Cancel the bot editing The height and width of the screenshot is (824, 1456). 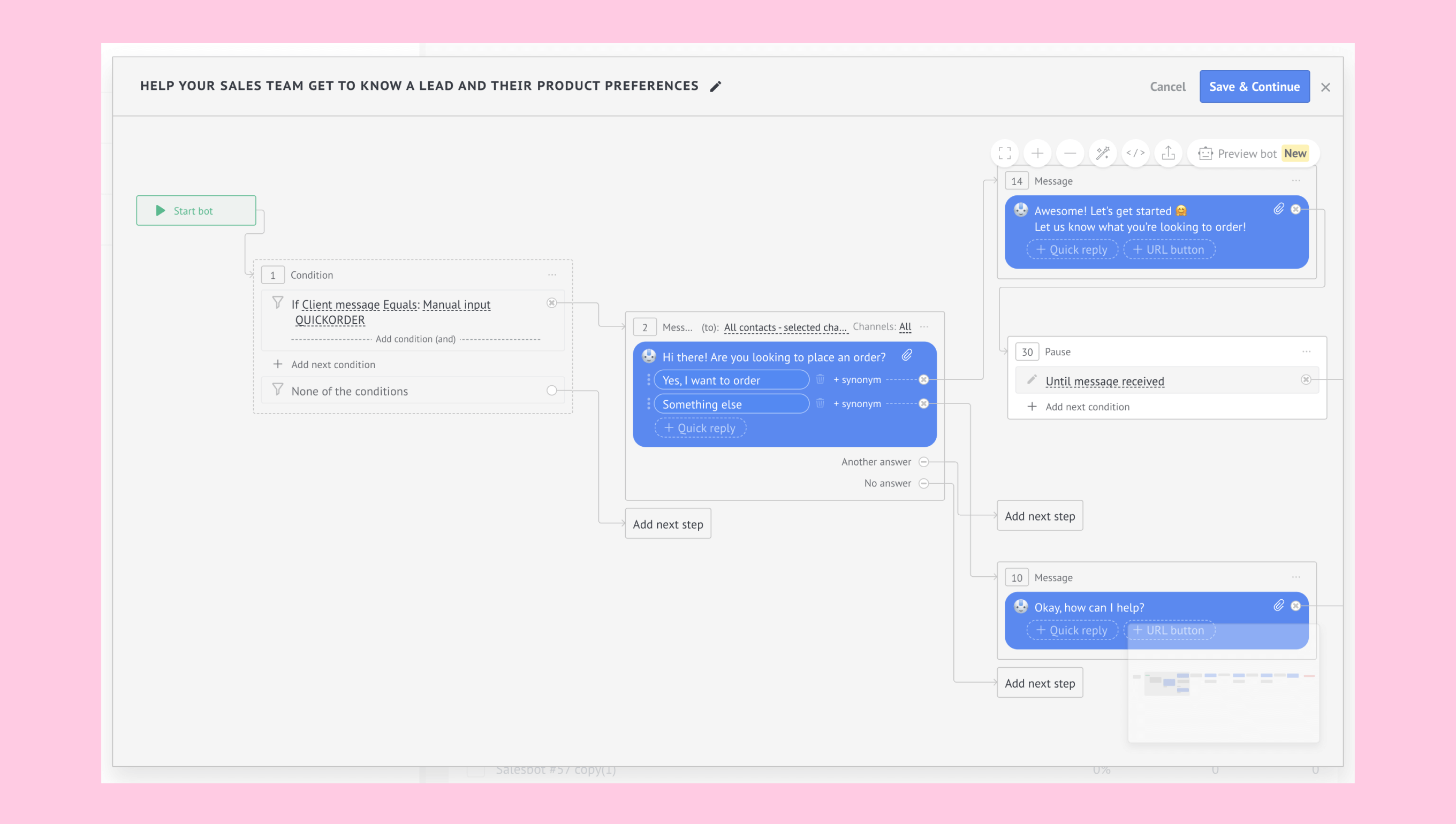click(1167, 87)
